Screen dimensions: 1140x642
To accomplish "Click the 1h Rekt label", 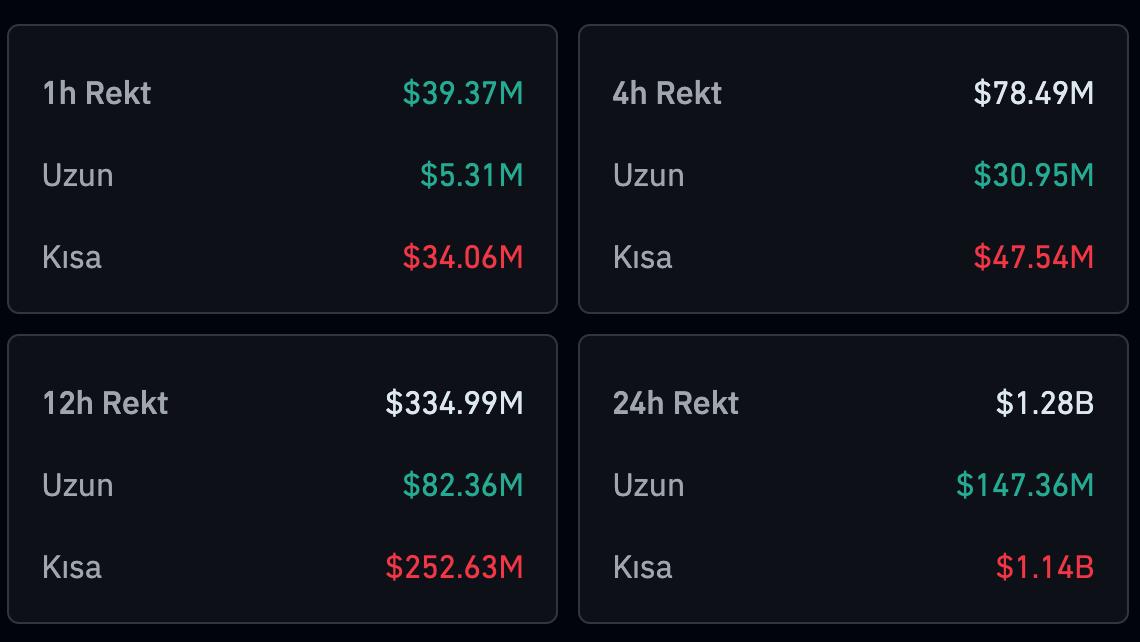I will 96,93.
